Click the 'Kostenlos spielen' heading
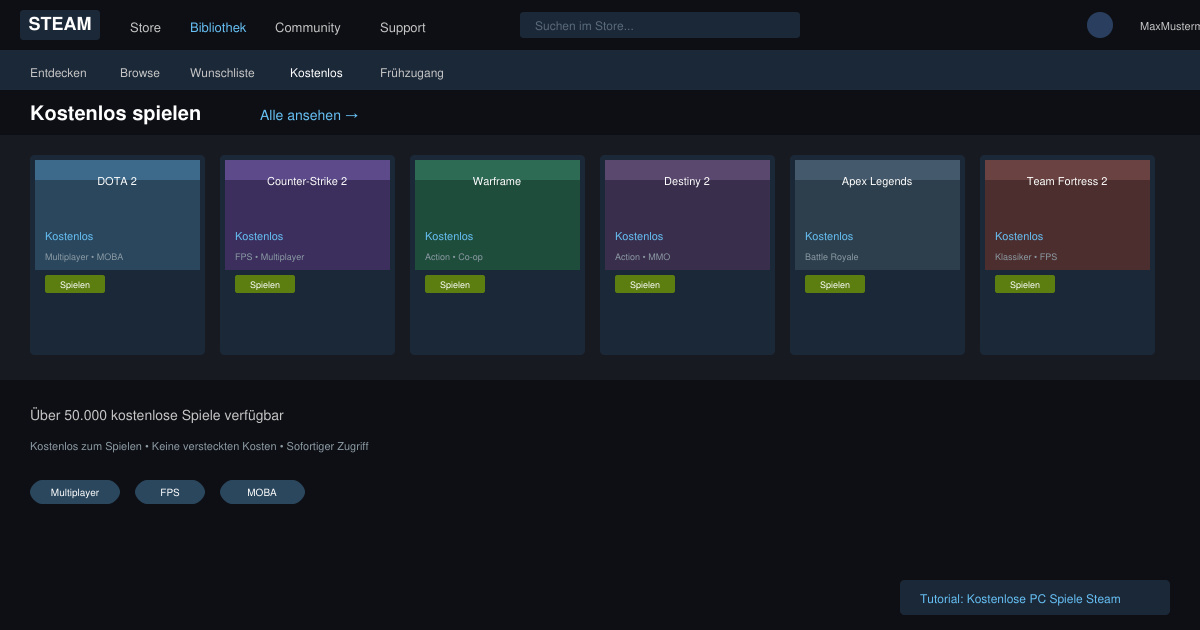The width and height of the screenshot is (1200, 630). (115, 113)
